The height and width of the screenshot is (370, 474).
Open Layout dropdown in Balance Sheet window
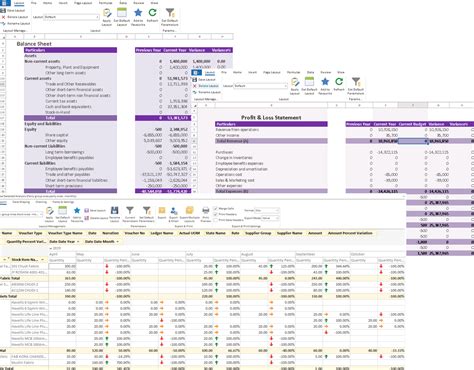[x=97, y=17]
